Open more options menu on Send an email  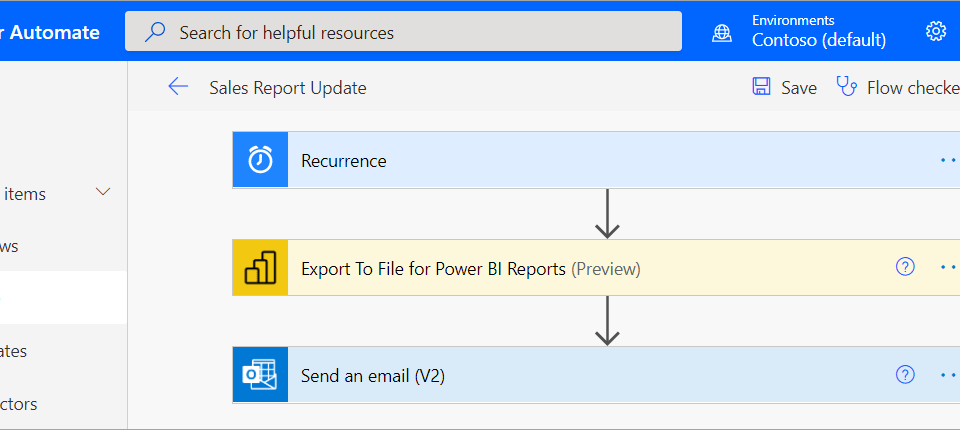pos(948,375)
